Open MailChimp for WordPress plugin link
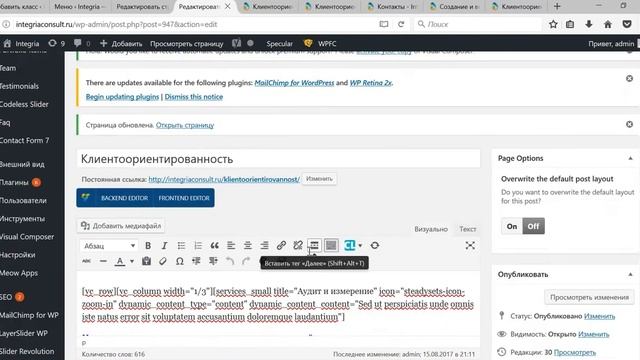Screen dimensions: 640x360 click(294, 83)
